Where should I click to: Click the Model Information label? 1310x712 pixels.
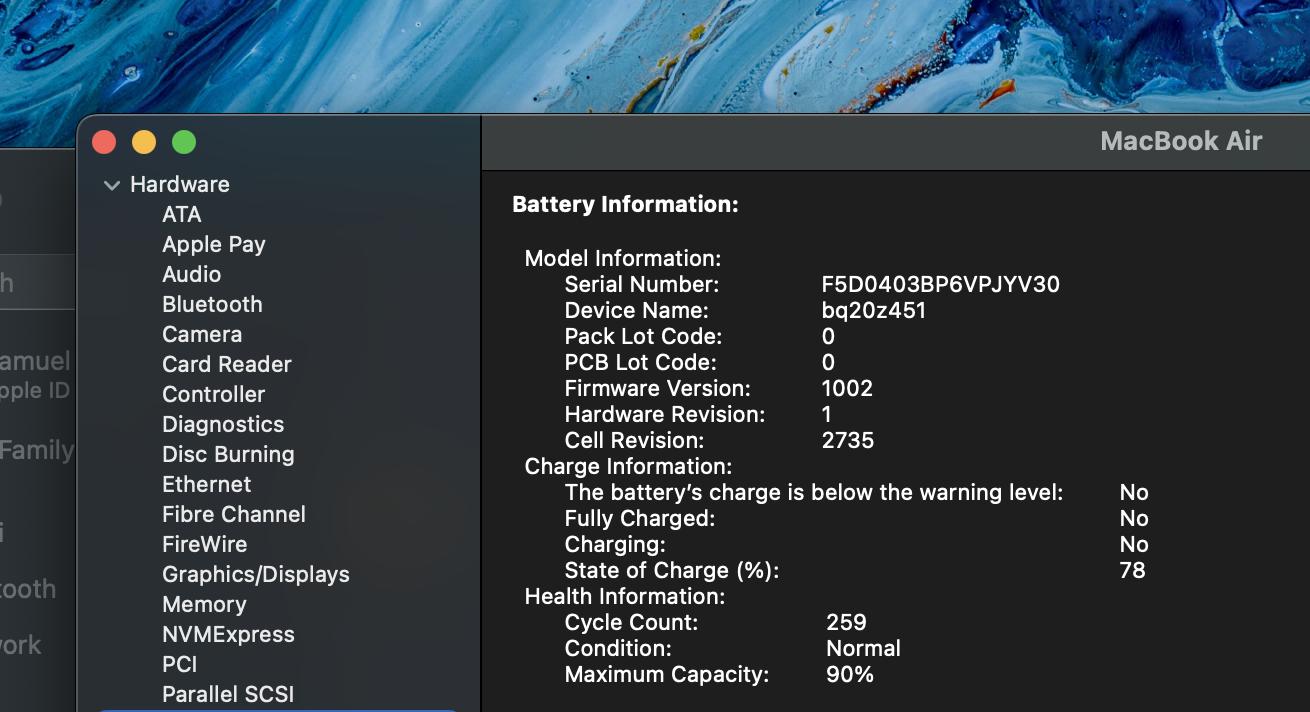click(623, 258)
